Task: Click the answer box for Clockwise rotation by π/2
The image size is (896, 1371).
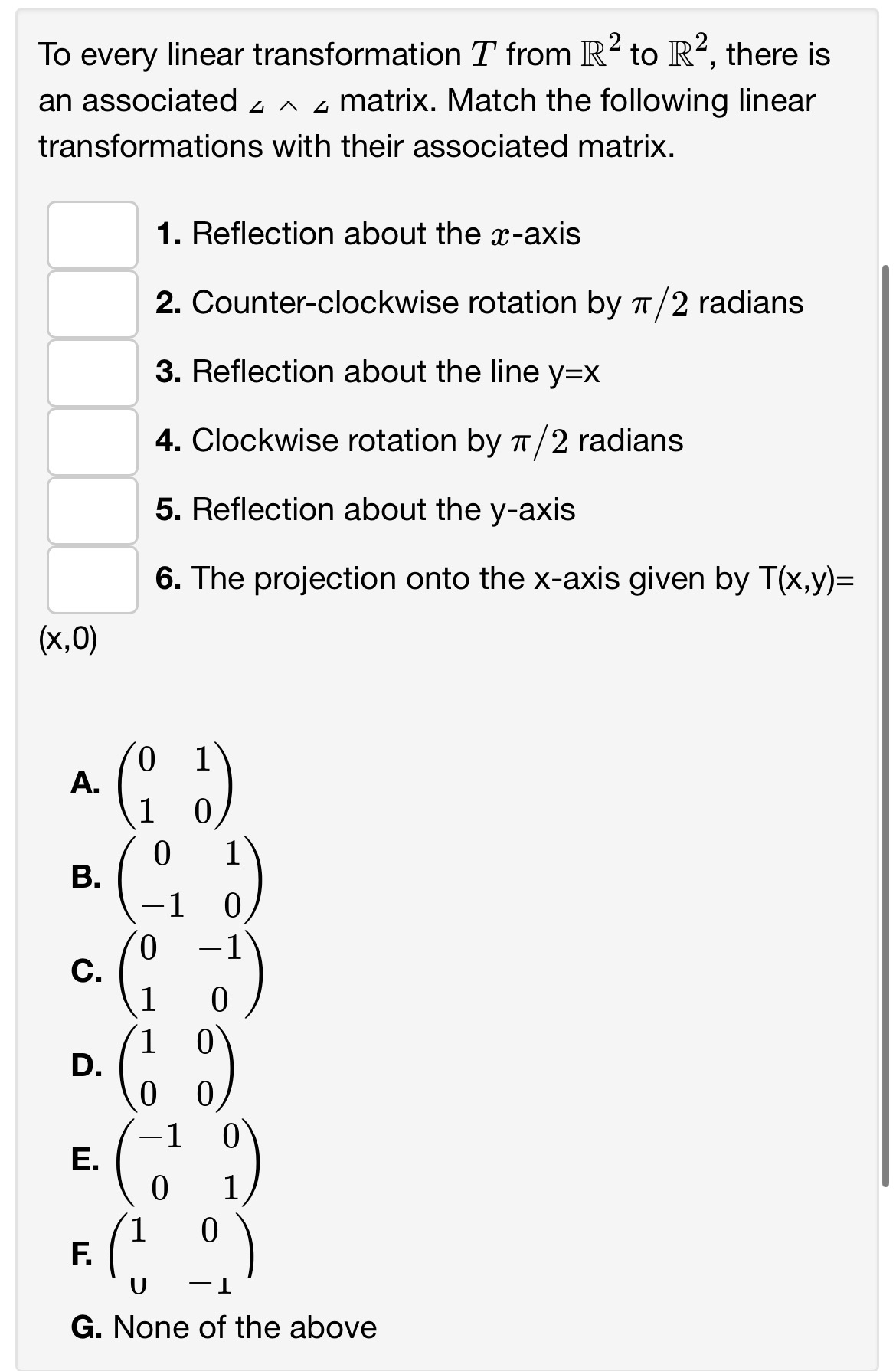Action: (90, 440)
